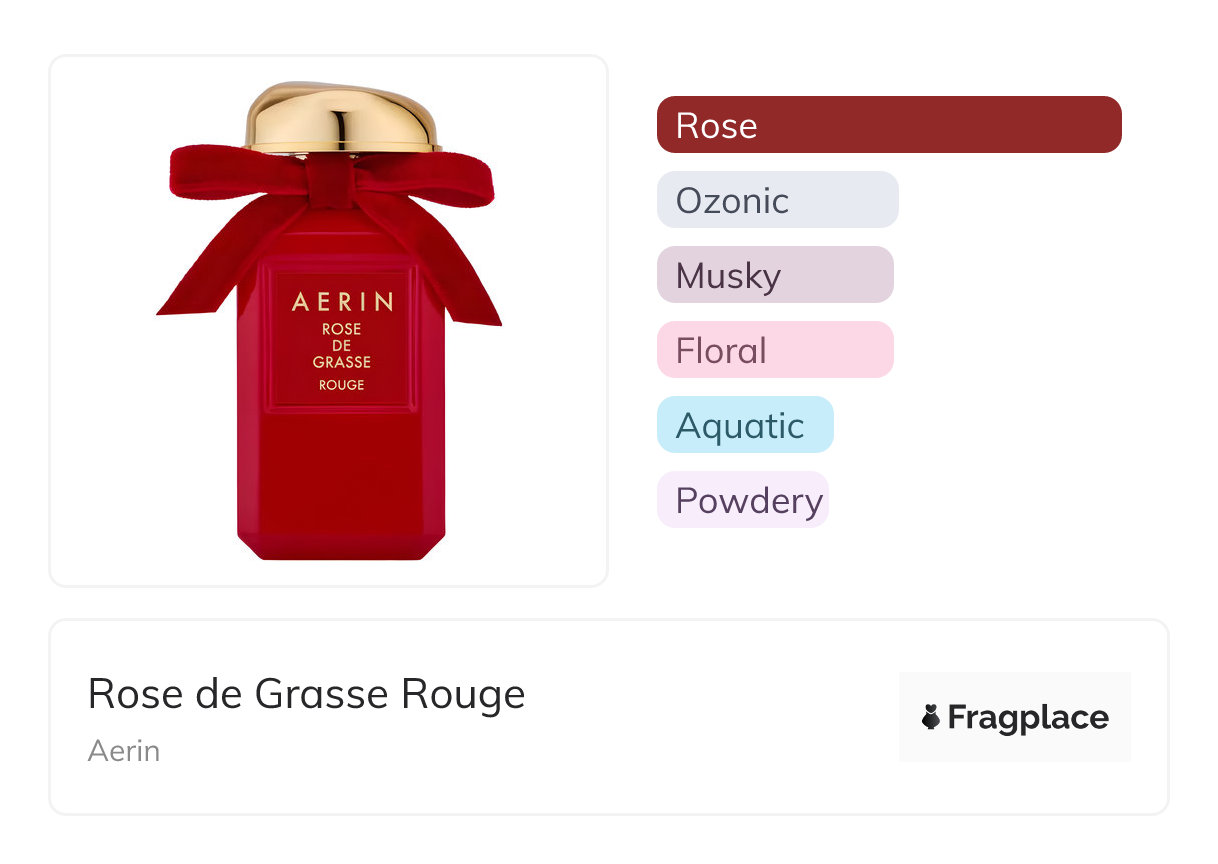Screen dimensions: 1218x864
Task: Click the Aerin brand name subtitle
Action: (124, 750)
